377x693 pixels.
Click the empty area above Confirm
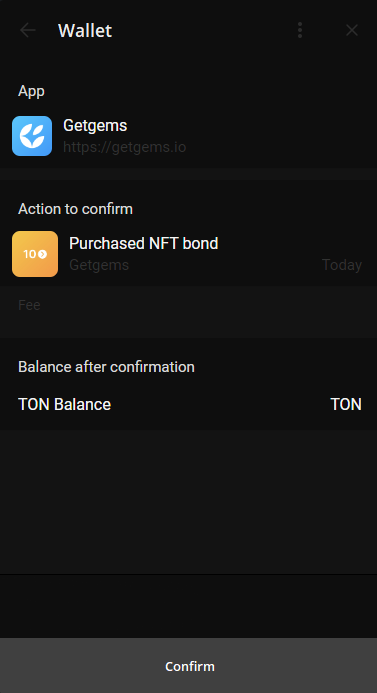pos(188,605)
